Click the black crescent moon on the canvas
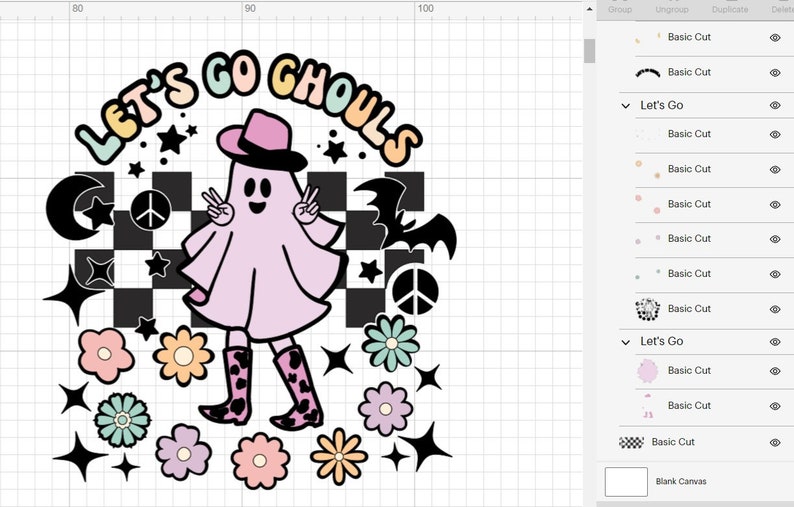Viewport: 794px width, 507px height. pyautogui.click(x=76, y=207)
